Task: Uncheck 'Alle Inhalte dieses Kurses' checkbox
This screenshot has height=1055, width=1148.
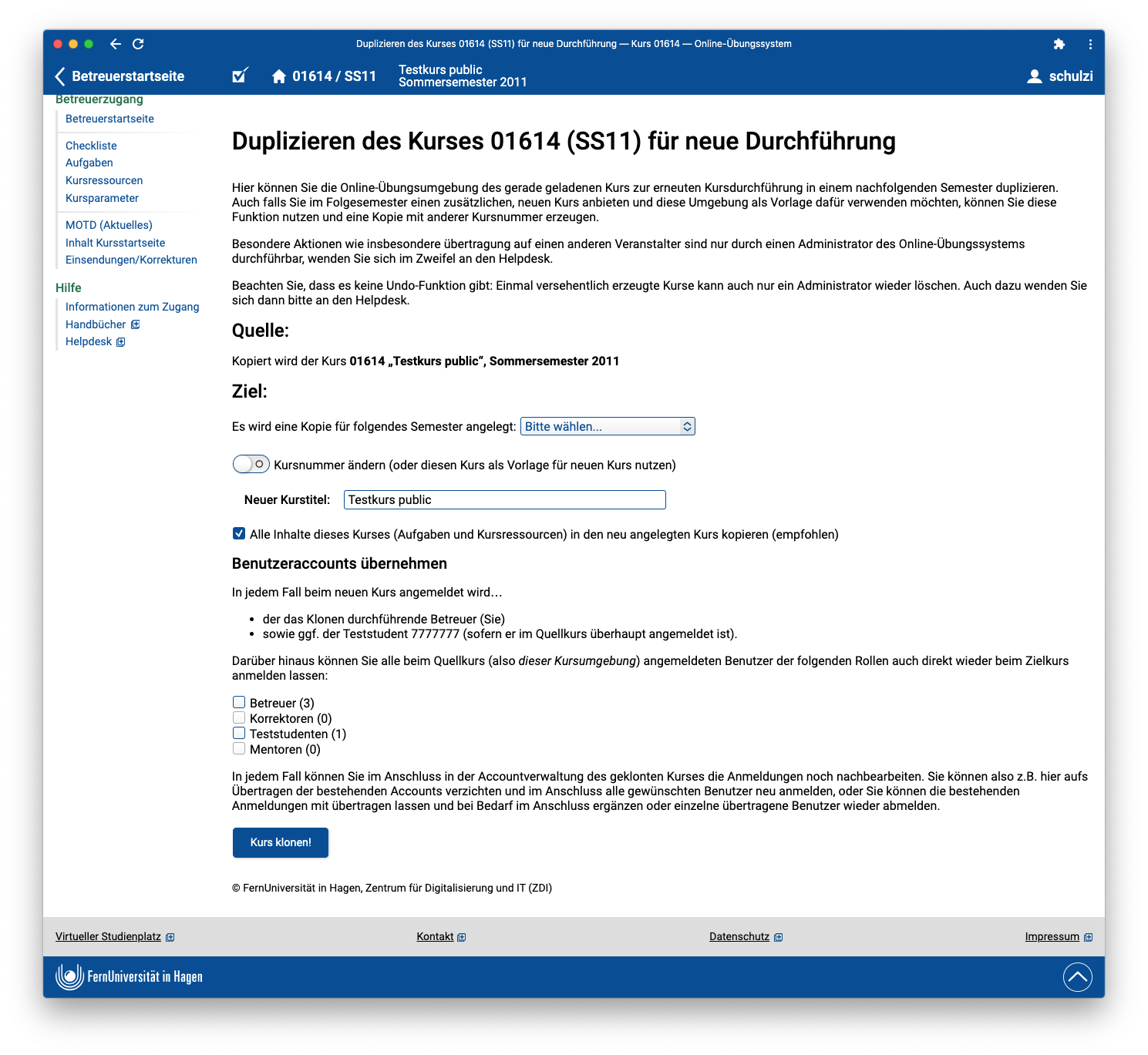Action: [239, 533]
